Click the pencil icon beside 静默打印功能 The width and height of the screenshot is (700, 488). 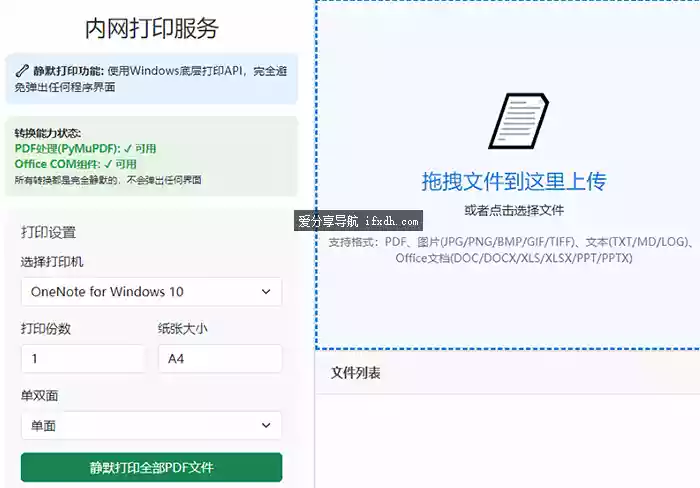coord(22,72)
